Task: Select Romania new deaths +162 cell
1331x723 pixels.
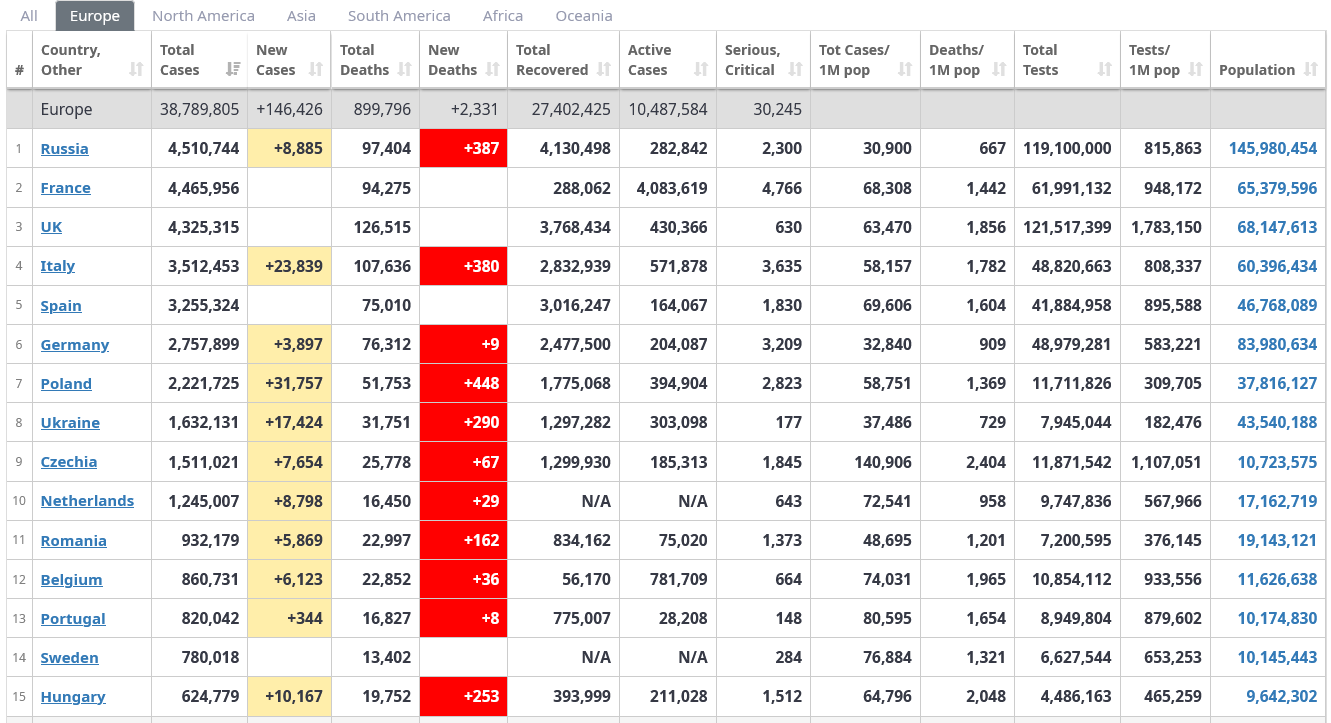Action: [x=464, y=541]
